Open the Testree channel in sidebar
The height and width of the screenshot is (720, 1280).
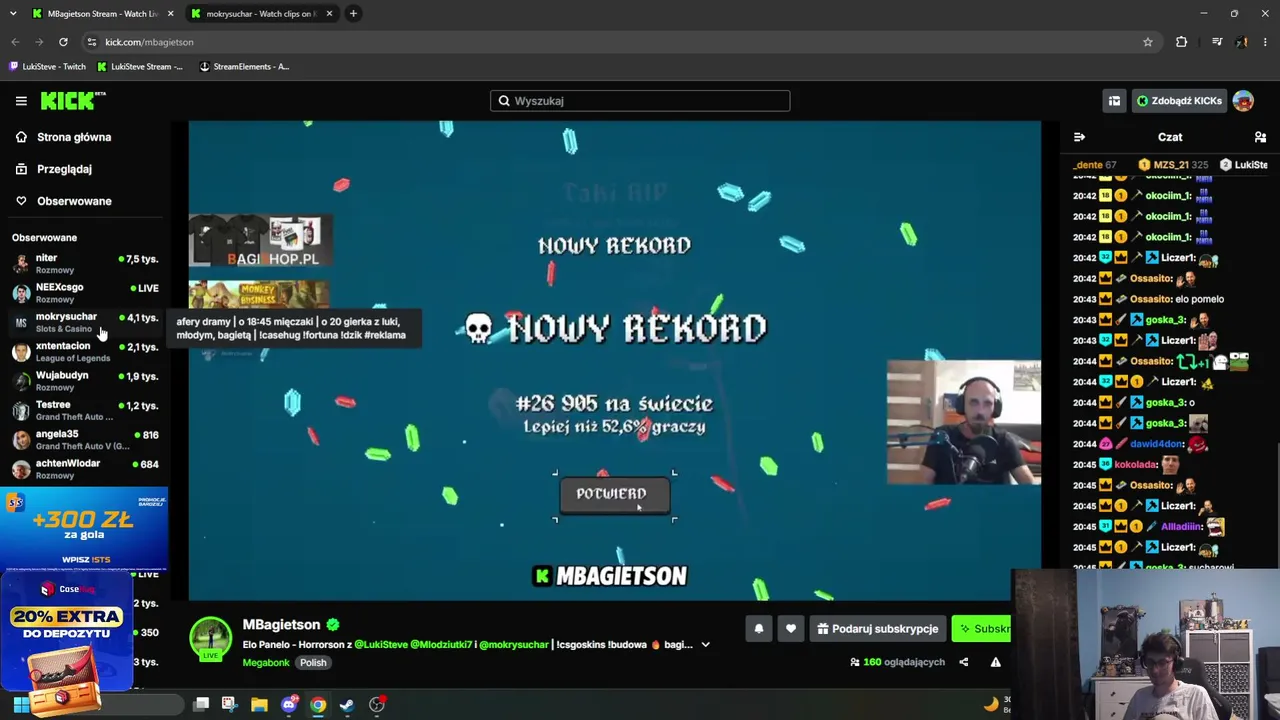tap(85, 410)
